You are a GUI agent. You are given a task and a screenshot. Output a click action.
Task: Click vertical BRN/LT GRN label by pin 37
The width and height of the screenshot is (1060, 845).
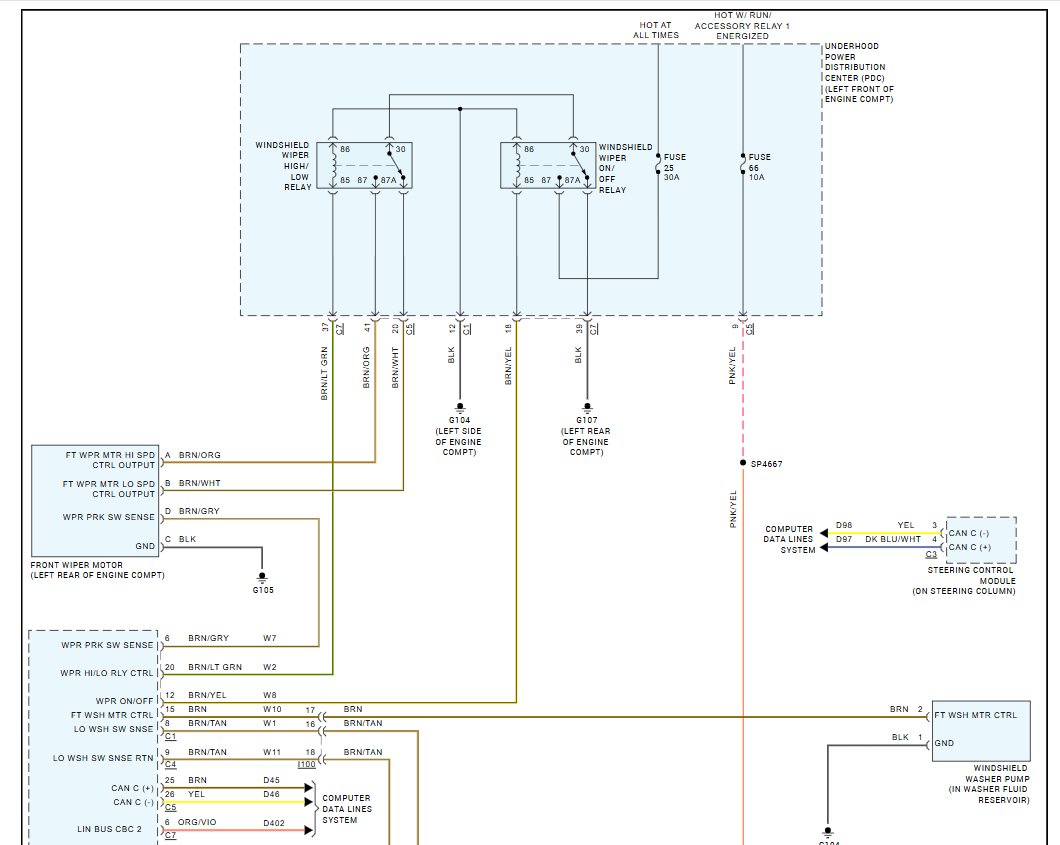324,374
